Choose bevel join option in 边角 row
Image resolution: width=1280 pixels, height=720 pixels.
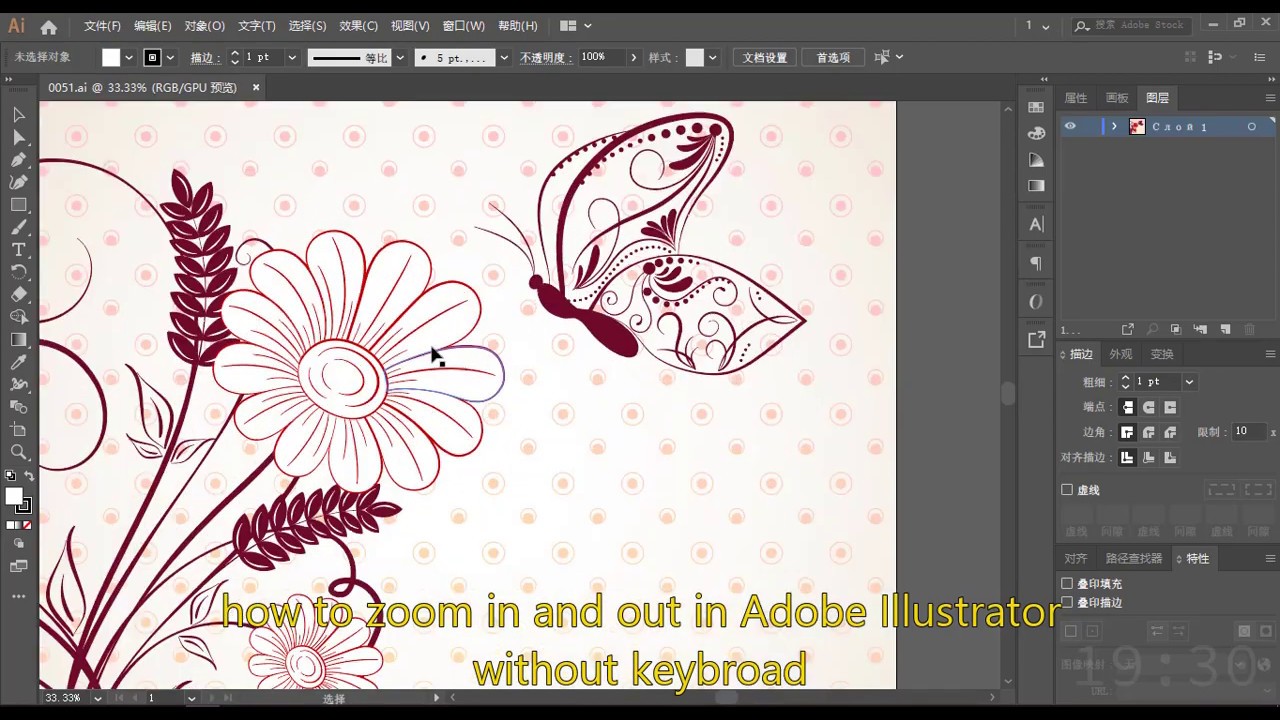click(1170, 432)
